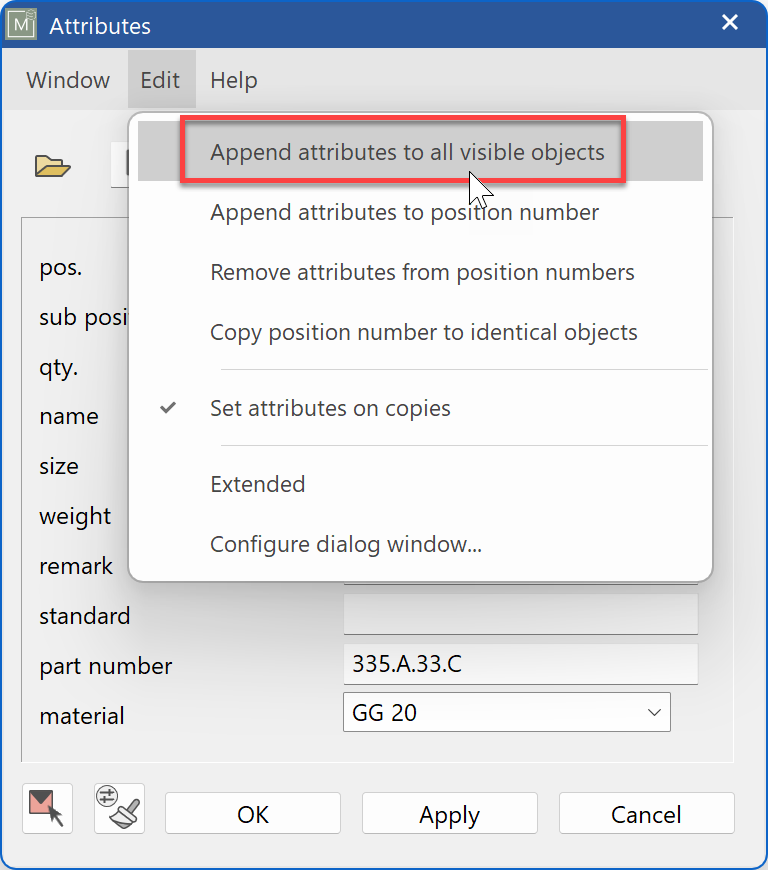Choose Append attributes to all visible objects
Image resolution: width=768 pixels, height=870 pixels.
(420, 151)
